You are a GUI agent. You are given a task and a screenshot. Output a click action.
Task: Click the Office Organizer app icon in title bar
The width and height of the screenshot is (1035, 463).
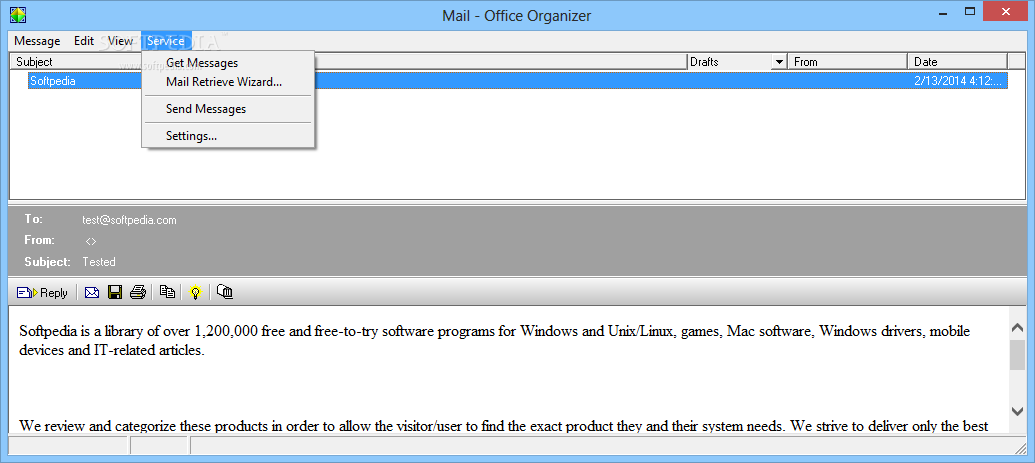[18, 13]
